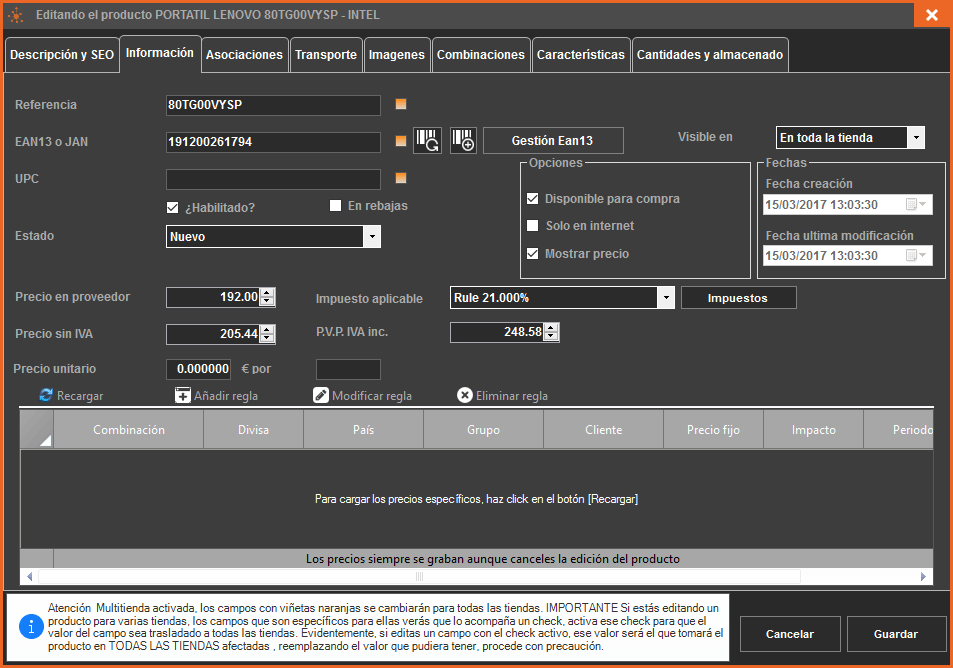
Task: Click the barcode add icon beside EAN13
Action: click(x=463, y=140)
